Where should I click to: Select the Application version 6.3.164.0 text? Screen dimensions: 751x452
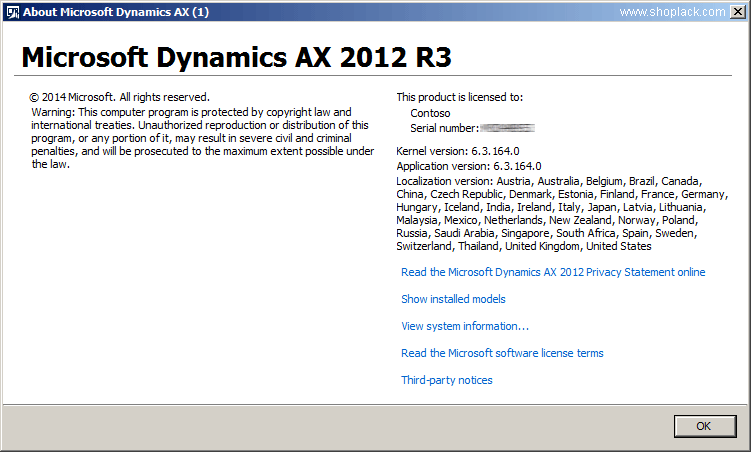pyautogui.click(x=469, y=166)
